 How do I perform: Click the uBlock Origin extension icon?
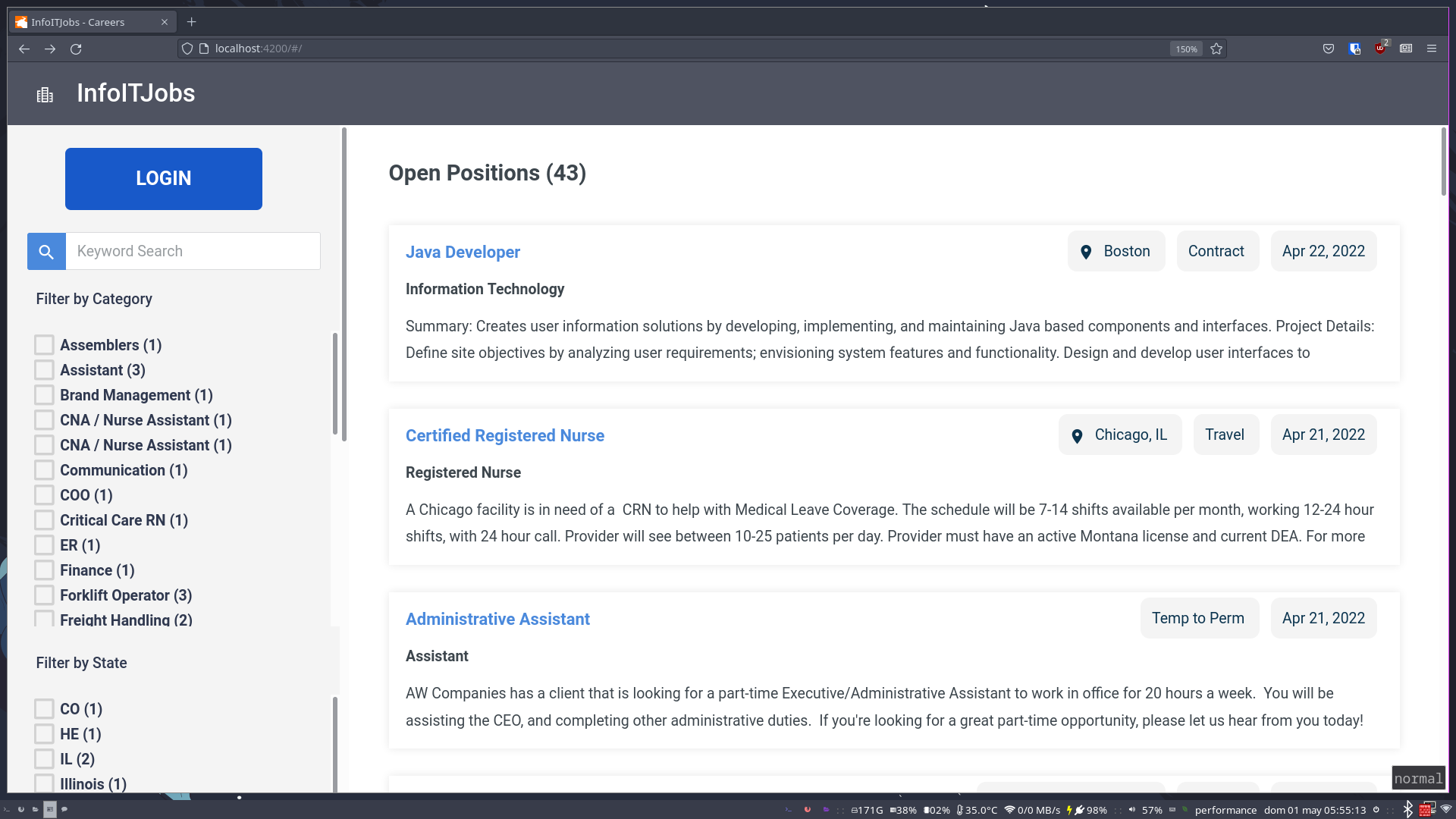1380,49
